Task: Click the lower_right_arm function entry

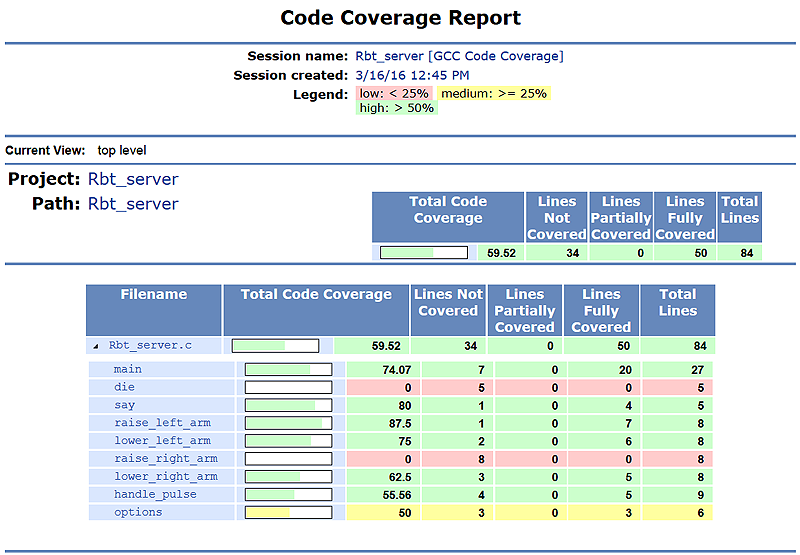Action: click(165, 477)
